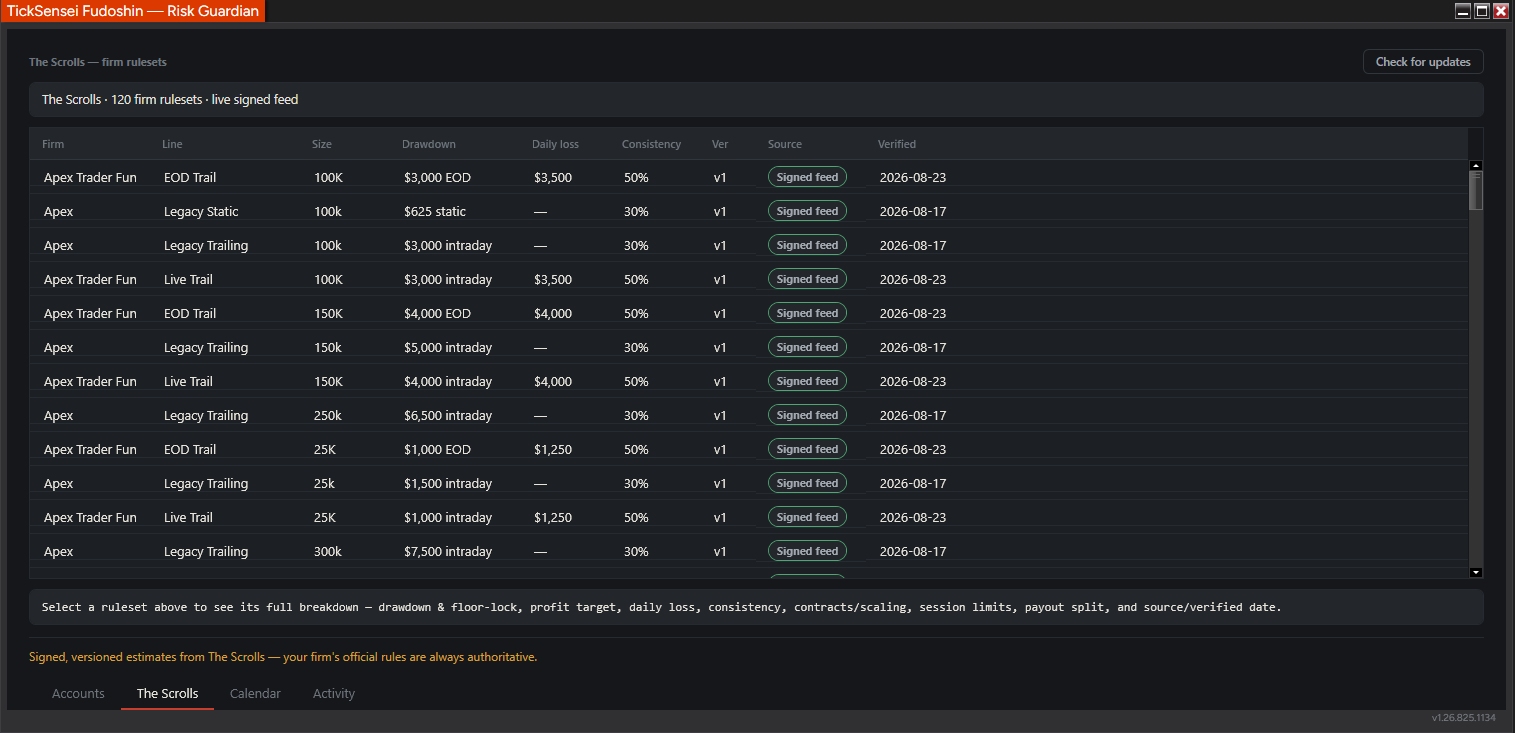Click the $4,000 EOD drawdown cell

(x=437, y=313)
